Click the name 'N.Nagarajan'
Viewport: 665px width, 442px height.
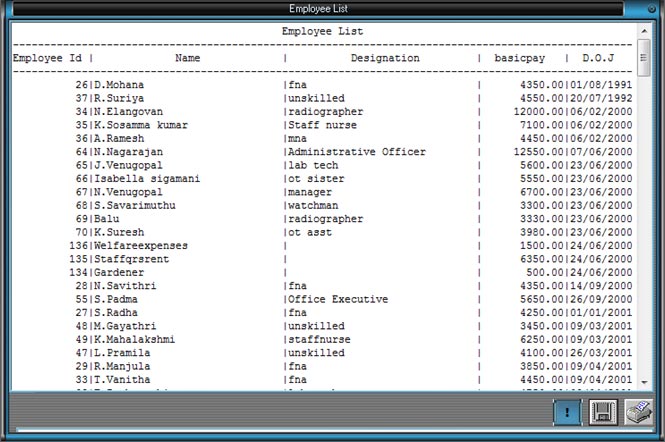click(x=128, y=152)
